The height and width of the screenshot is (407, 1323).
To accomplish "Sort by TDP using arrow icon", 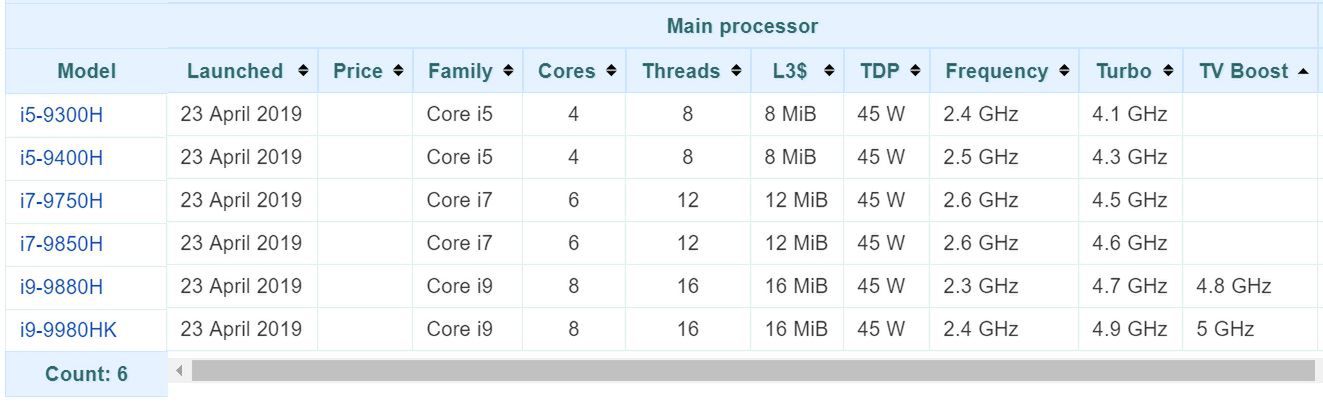I will [x=914, y=71].
